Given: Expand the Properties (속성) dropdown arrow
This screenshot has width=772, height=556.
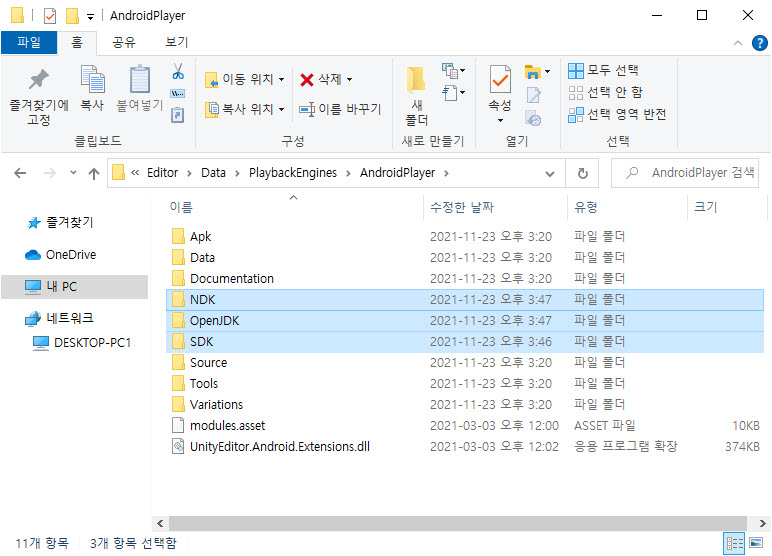Looking at the screenshot, I should click(500, 121).
